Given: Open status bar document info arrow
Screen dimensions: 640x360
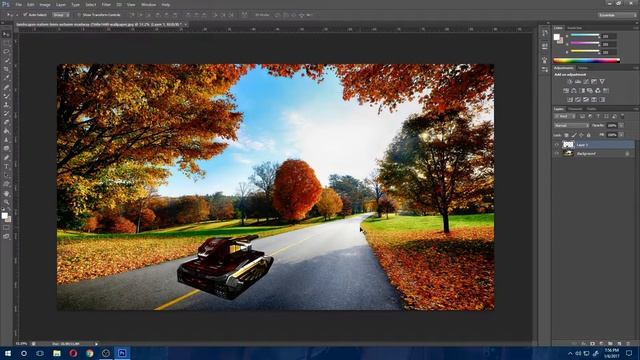Looking at the screenshot, I should pyautogui.click(x=96, y=344).
